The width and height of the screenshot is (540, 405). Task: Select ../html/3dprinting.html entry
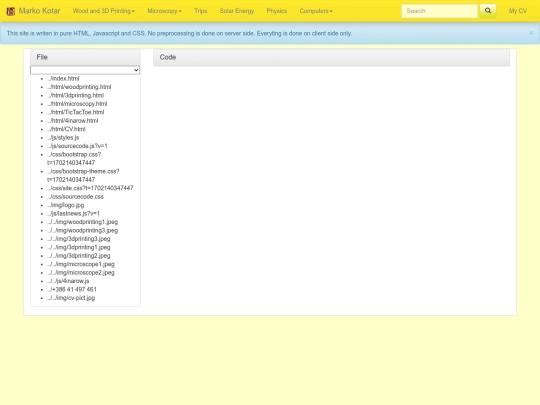pos(75,95)
